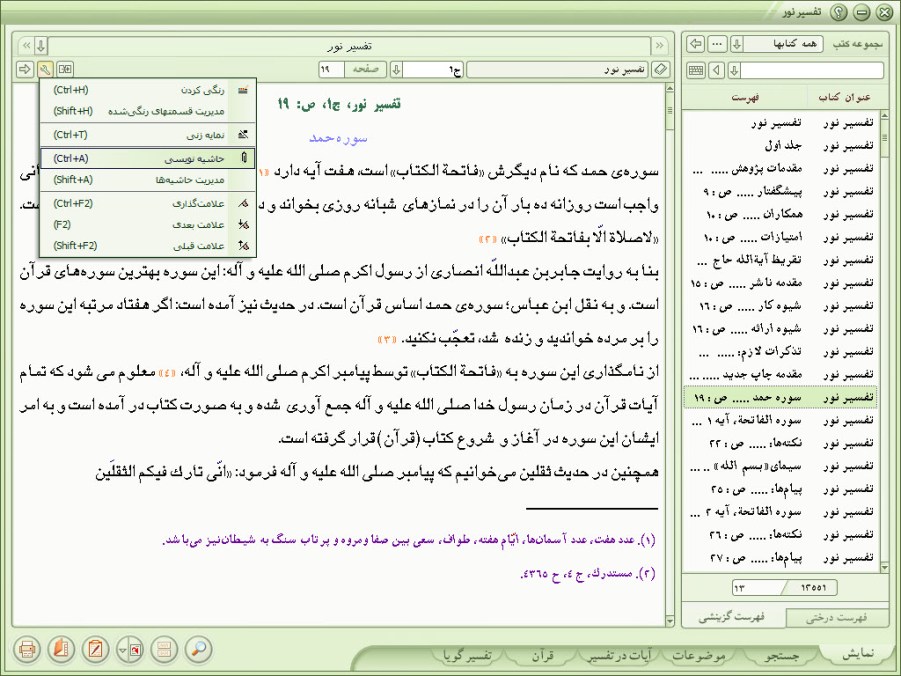This screenshot has height=676, width=901.
Task: Click the text pane vertical scrollbar
Action: click(x=669, y=355)
